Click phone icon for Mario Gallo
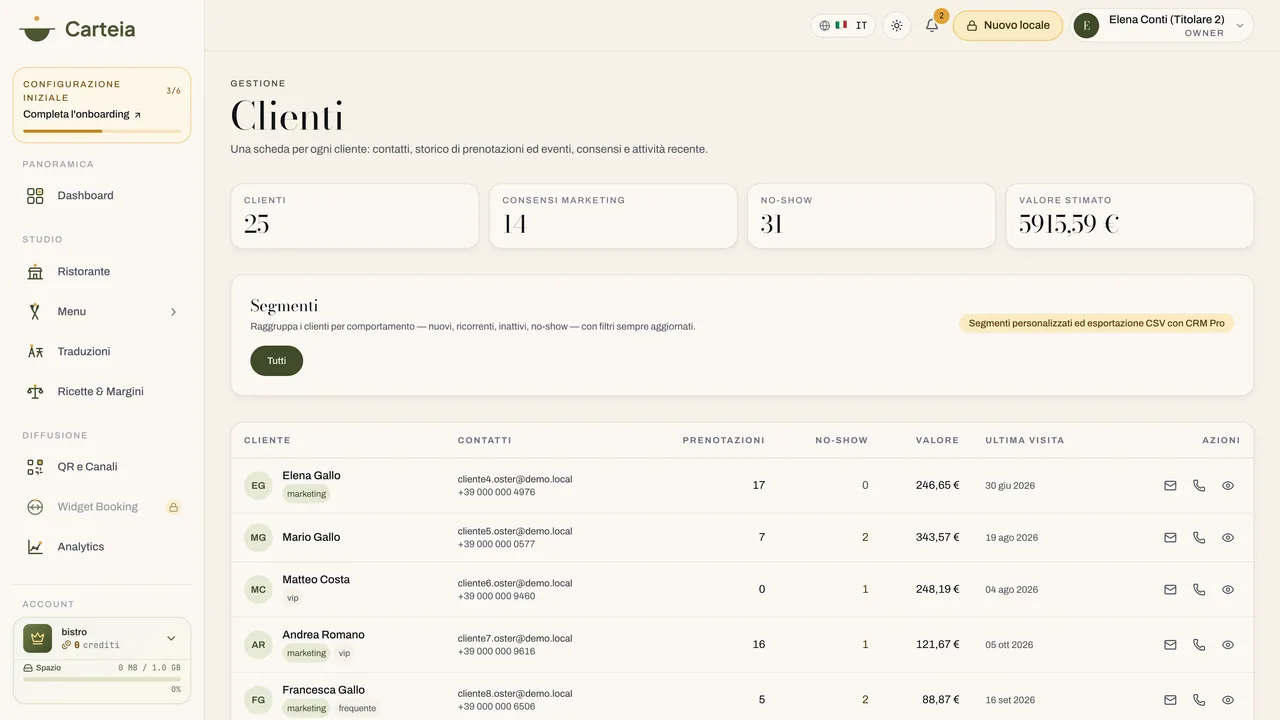The height and width of the screenshot is (720, 1280). coord(1199,538)
